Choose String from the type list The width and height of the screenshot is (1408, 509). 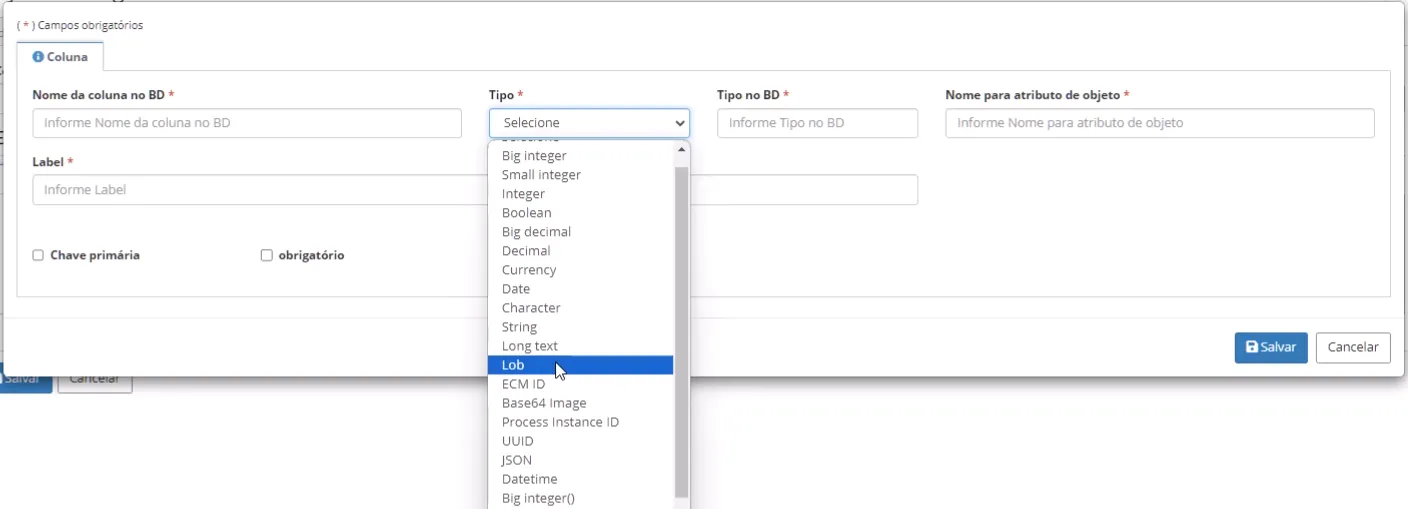[x=580, y=327]
